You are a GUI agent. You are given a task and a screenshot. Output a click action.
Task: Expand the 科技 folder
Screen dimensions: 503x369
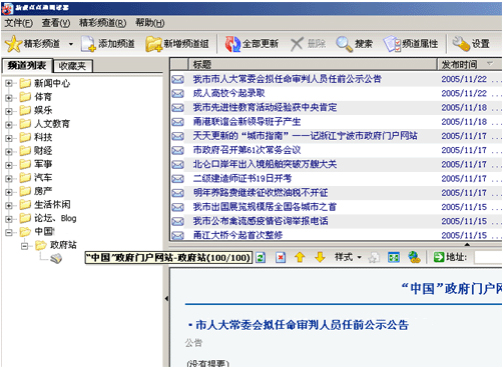tap(9, 138)
